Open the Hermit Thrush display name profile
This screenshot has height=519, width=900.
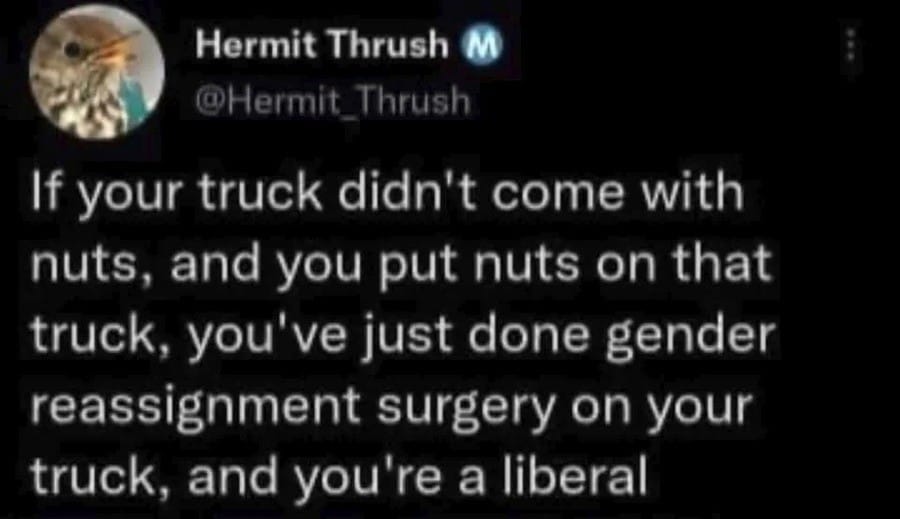pyautogui.click(x=321, y=45)
